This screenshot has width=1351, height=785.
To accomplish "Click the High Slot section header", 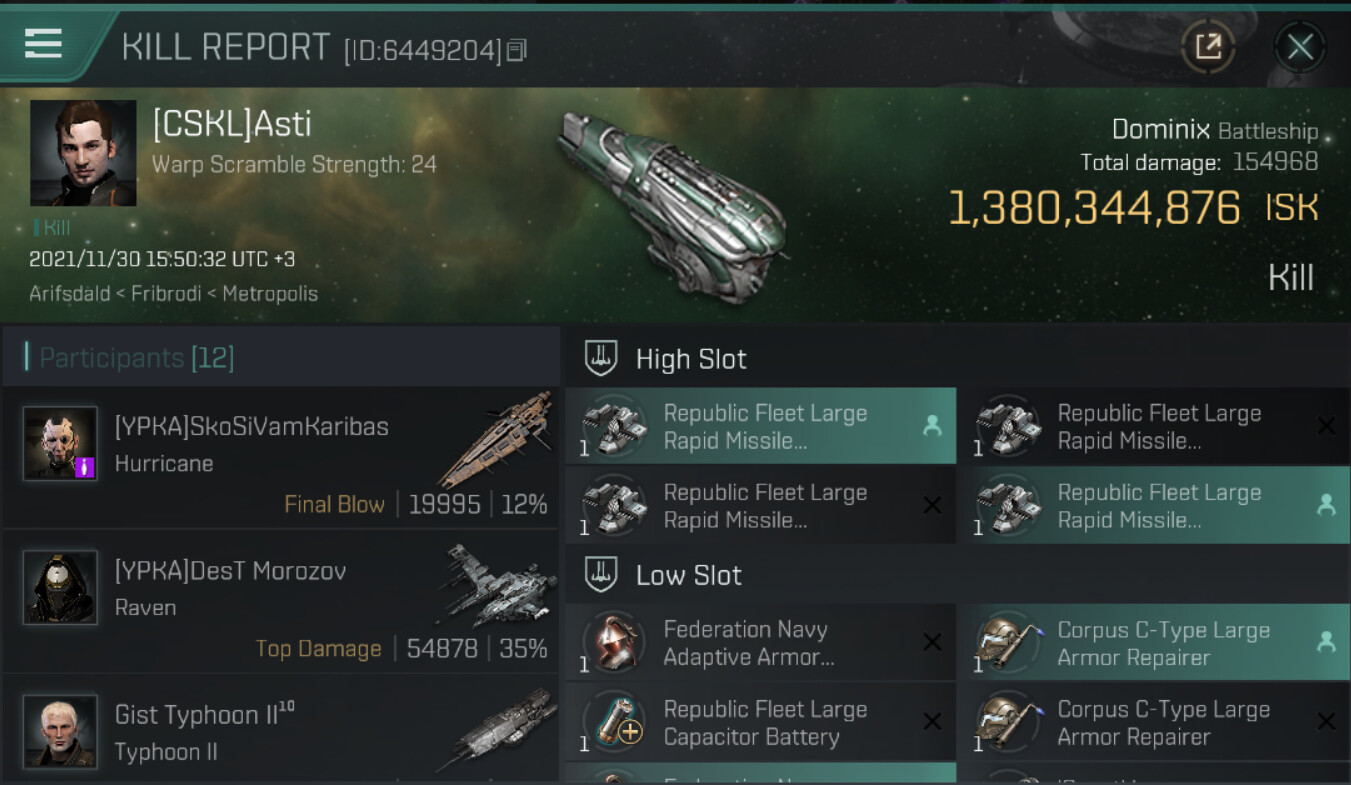I will click(x=691, y=359).
